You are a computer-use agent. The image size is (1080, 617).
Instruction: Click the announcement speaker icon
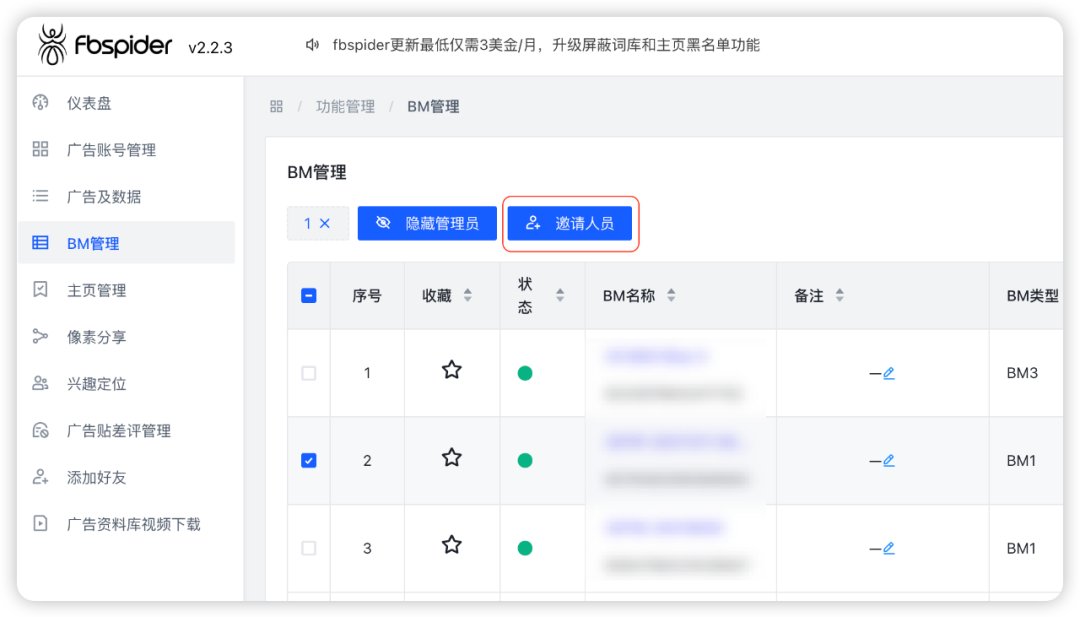coord(311,44)
